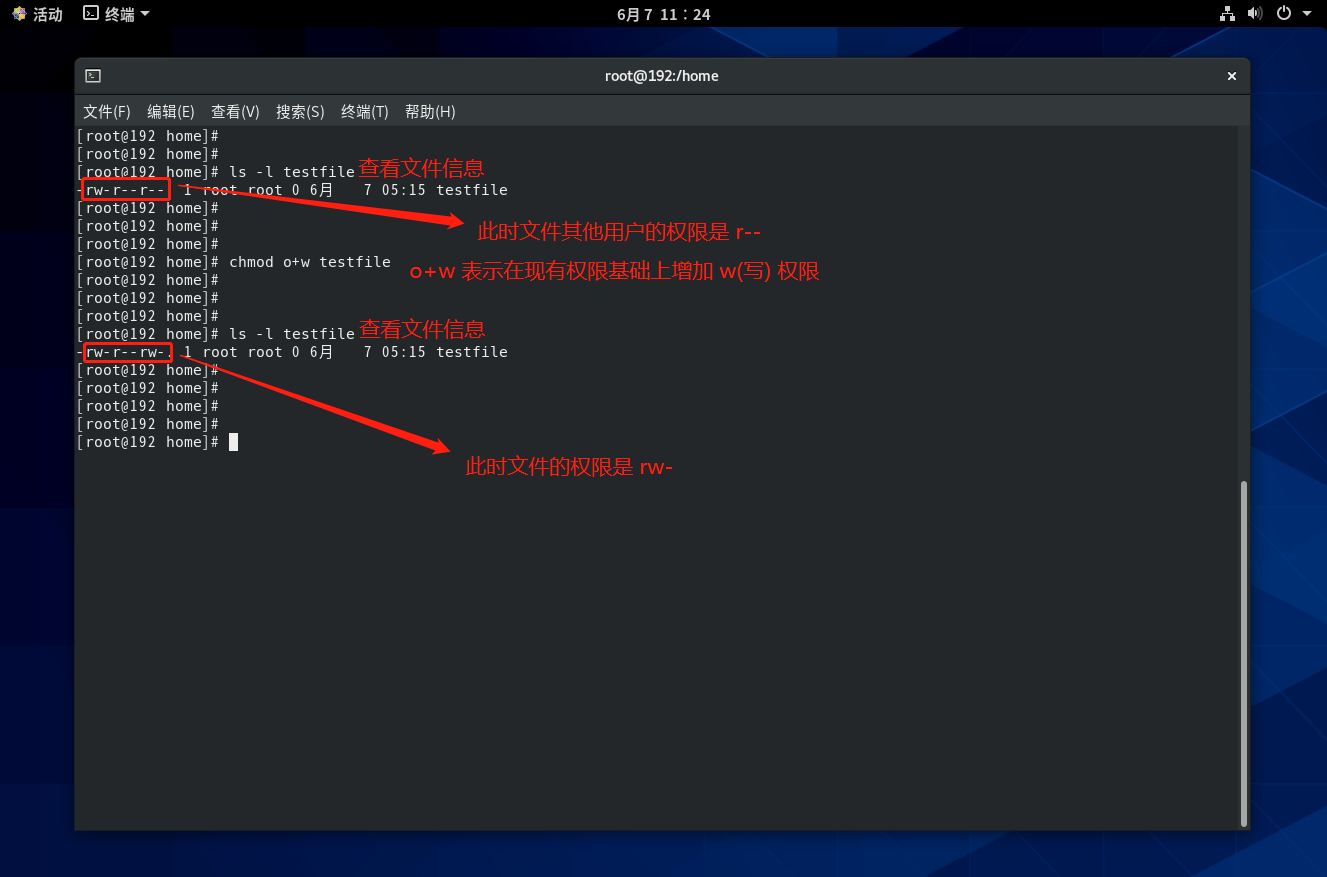Click the power icon in the top bar
The width and height of the screenshot is (1327, 877).
[x=1284, y=14]
